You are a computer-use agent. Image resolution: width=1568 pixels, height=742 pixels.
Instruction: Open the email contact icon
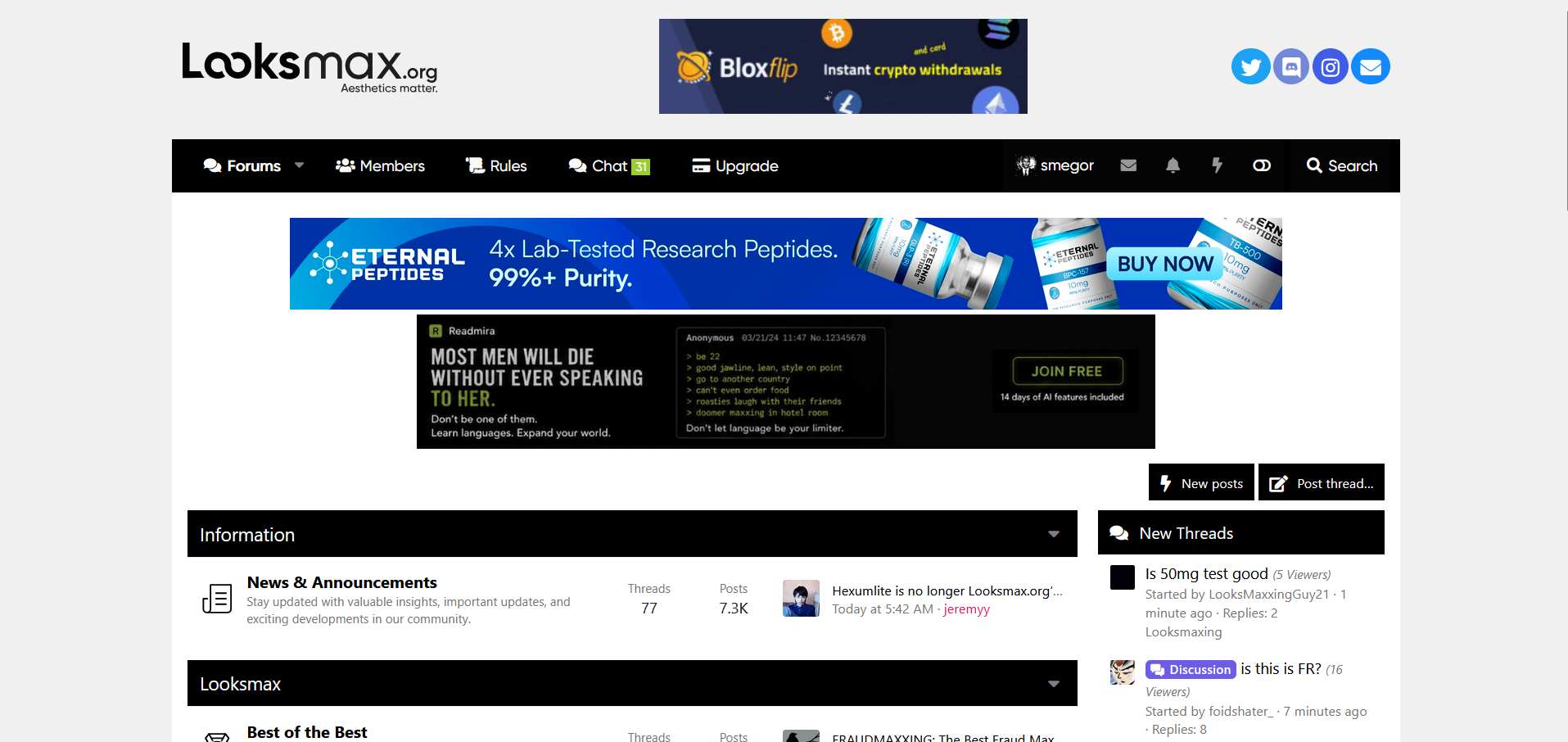1371,66
